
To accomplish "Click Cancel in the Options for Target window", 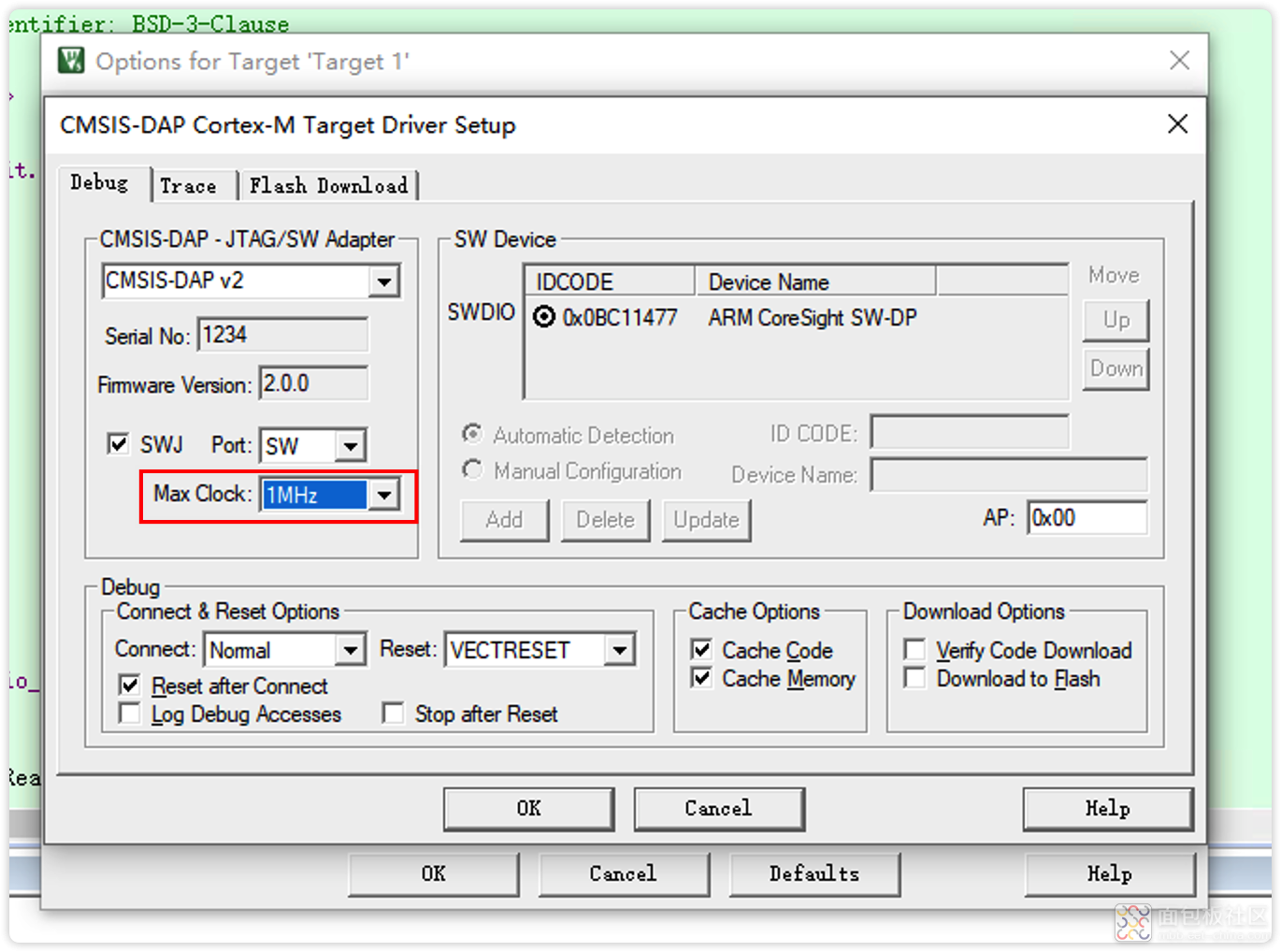I will pyautogui.click(x=624, y=874).
